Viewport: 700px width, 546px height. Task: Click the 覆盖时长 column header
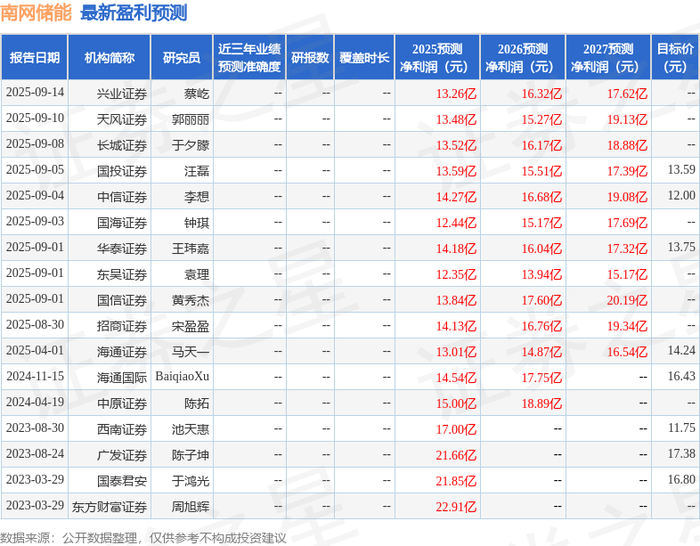click(x=364, y=58)
